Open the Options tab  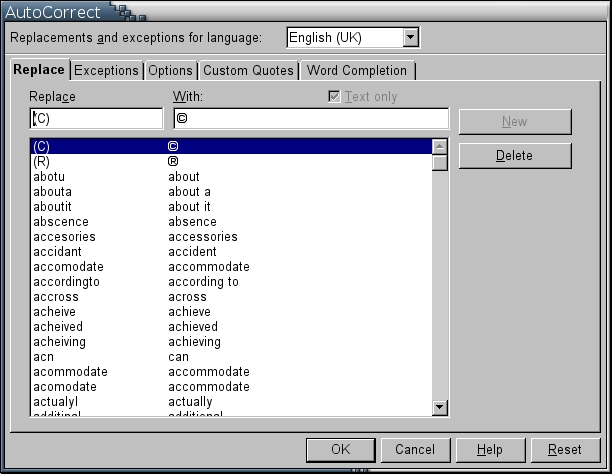pos(170,71)
